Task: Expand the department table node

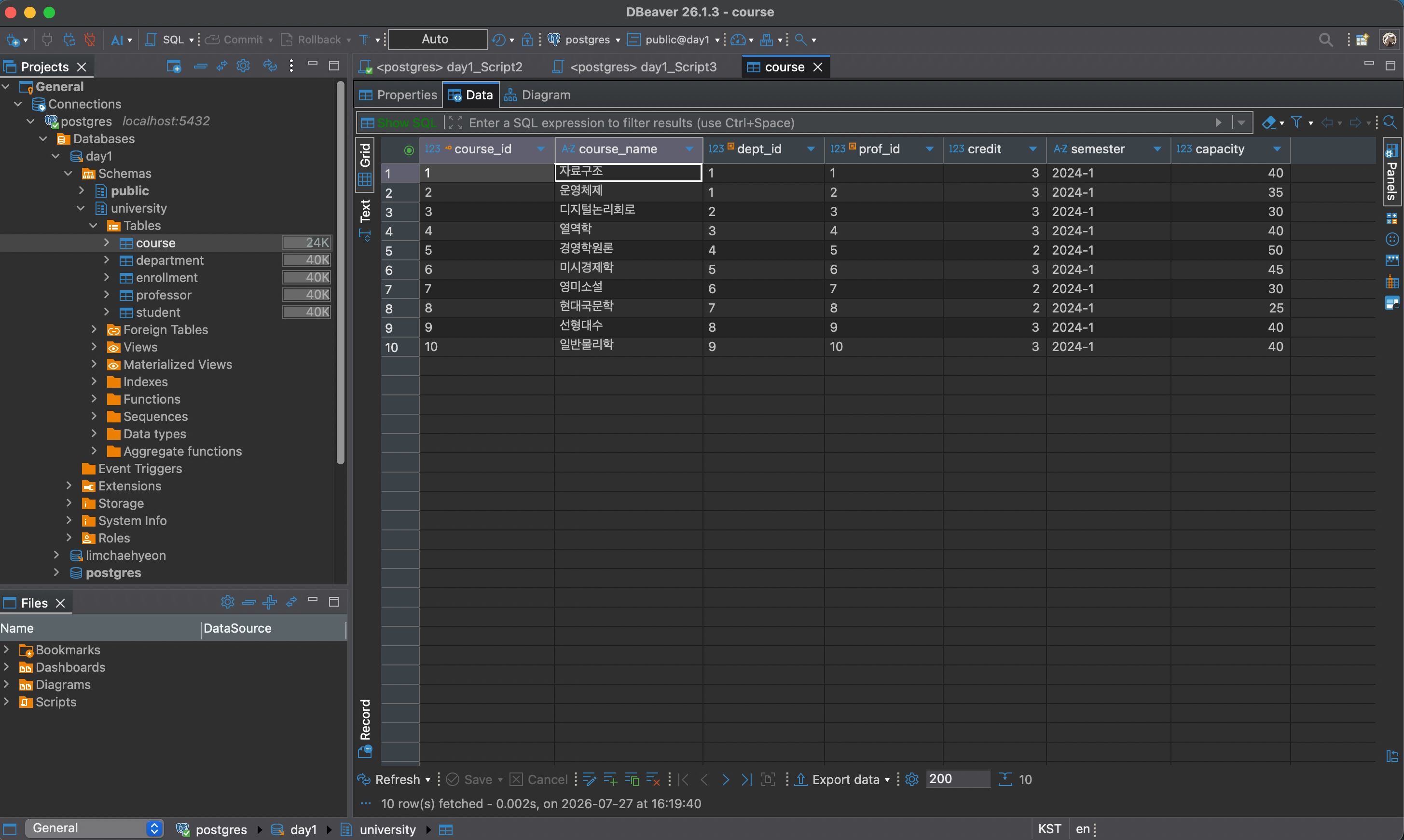Action: click(107, 260)
